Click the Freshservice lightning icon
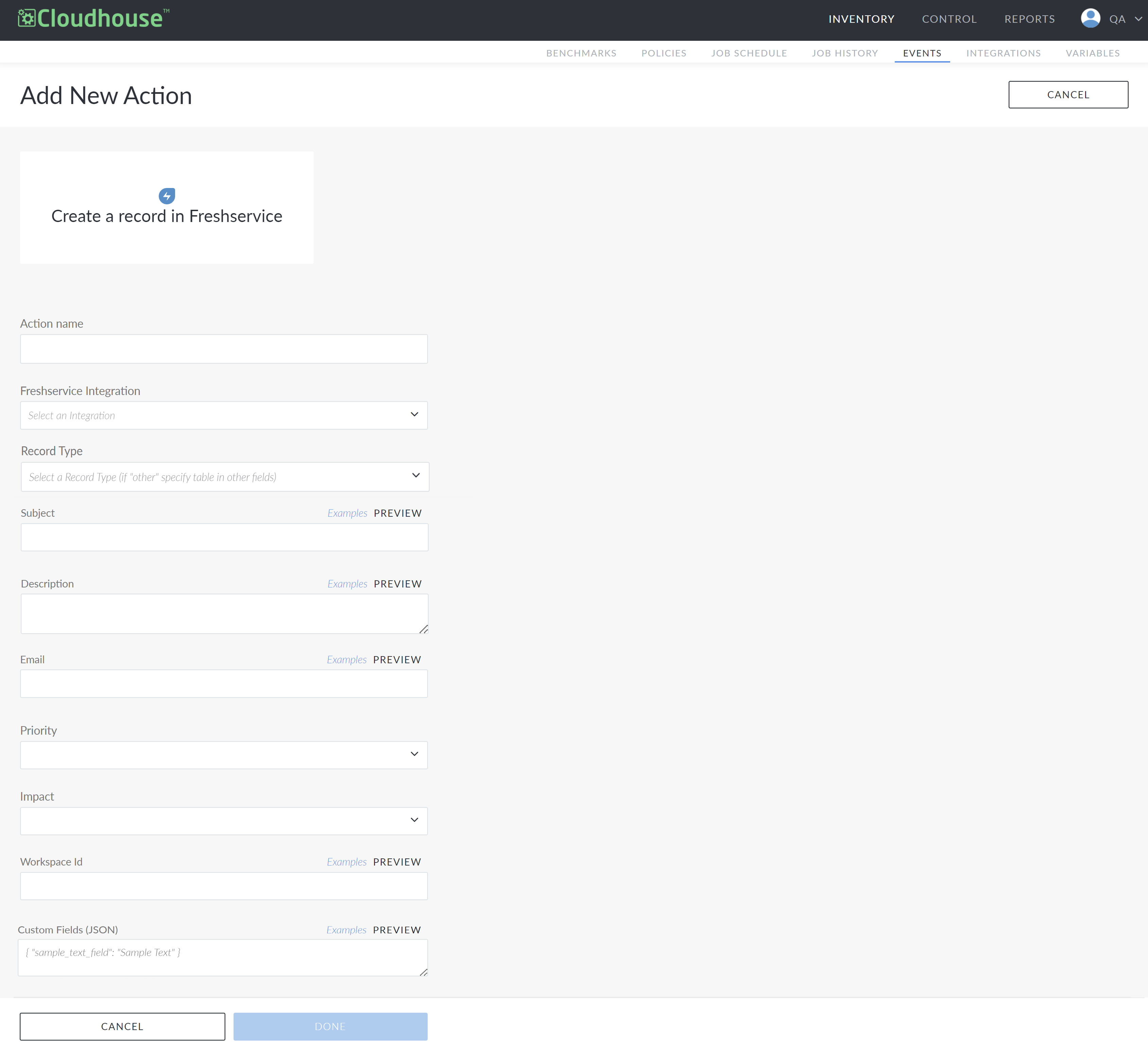 click(x=167, y=196)
